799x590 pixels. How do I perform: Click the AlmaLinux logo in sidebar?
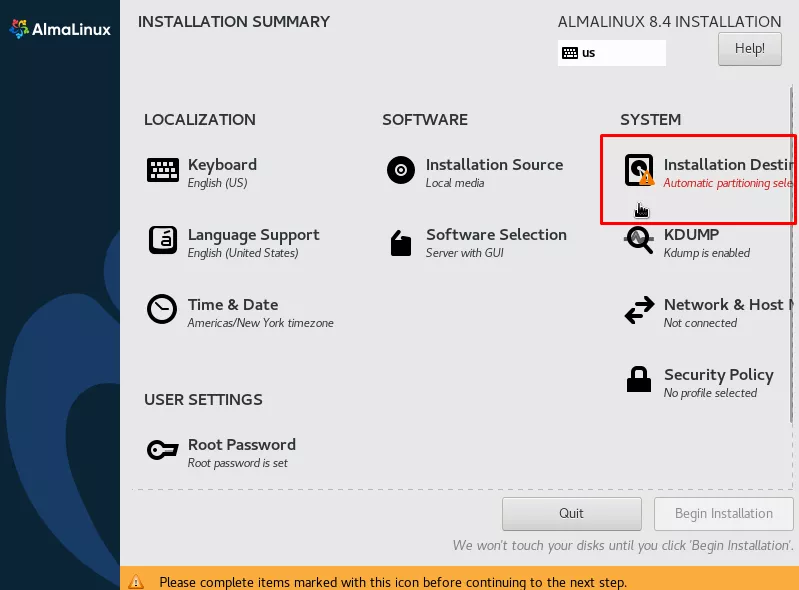coord(60,29)
